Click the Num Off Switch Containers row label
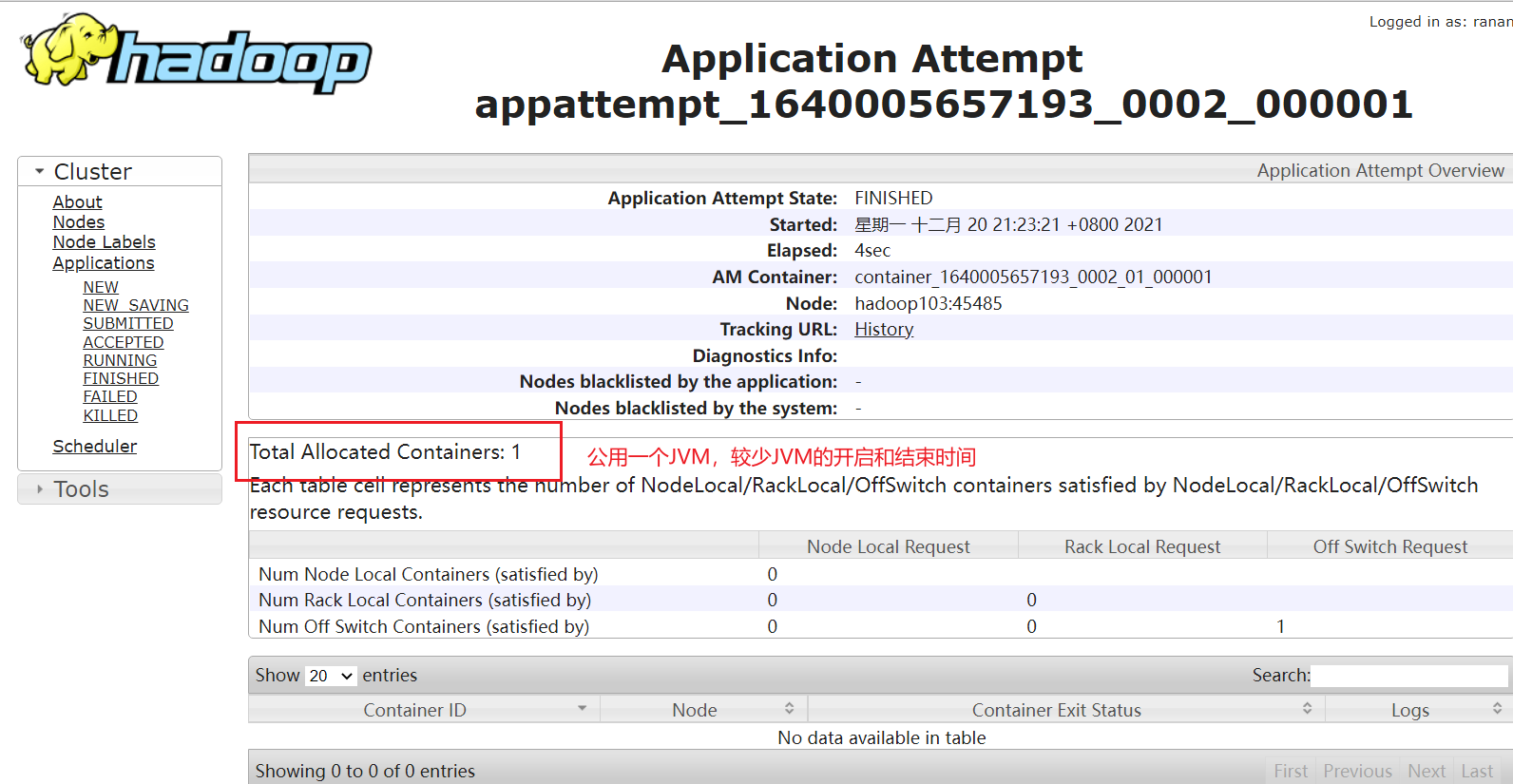 [x=424, y=627]
